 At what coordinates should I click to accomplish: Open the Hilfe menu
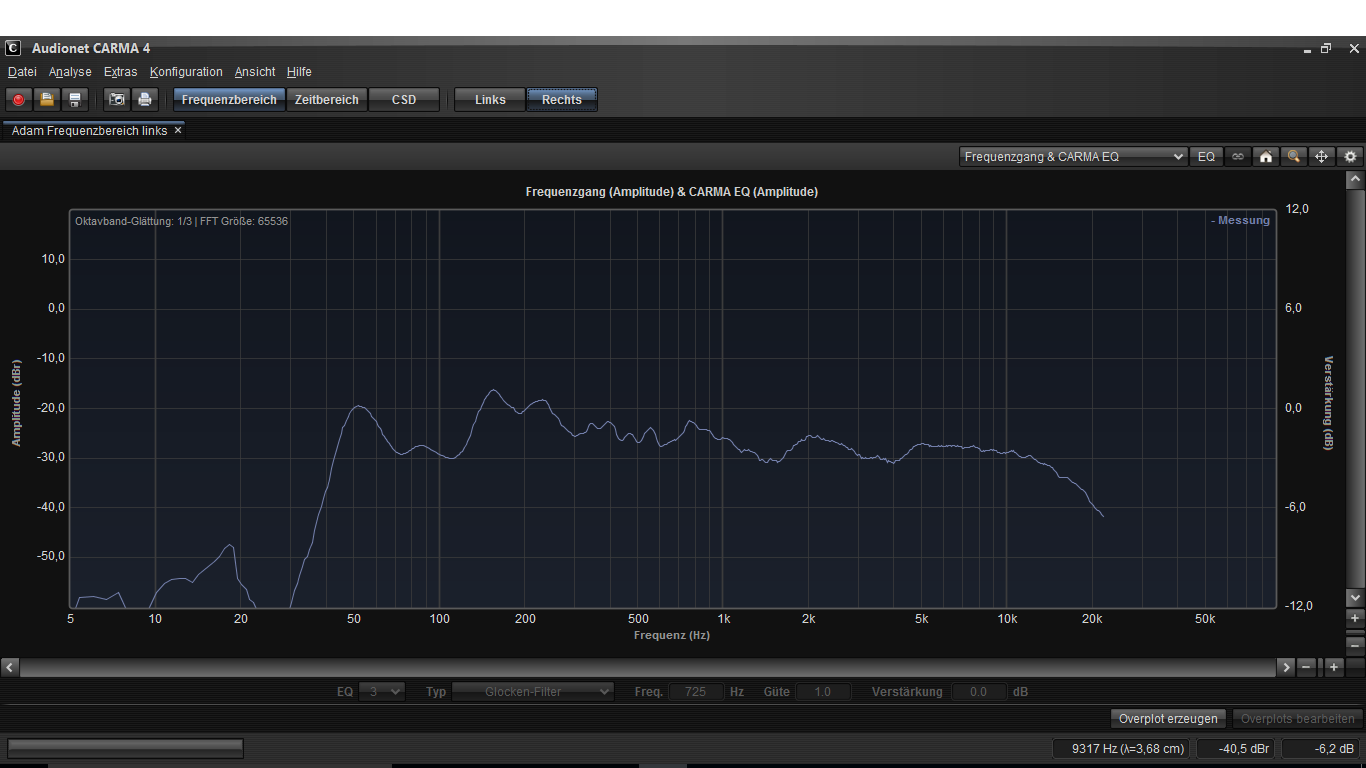click(x=299, y=72)
